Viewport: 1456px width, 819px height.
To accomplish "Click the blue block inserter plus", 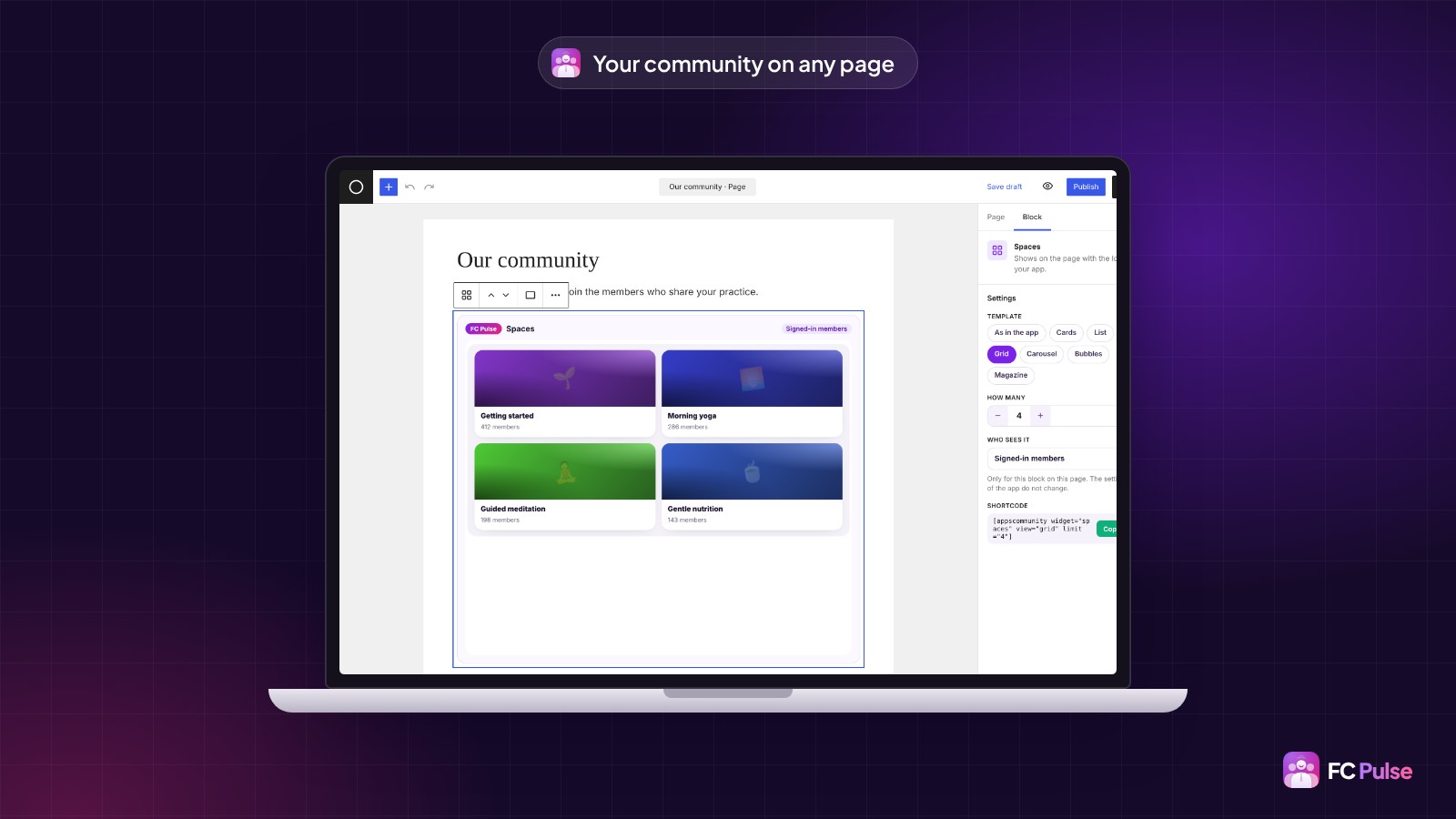I will [x=389, y=187].
